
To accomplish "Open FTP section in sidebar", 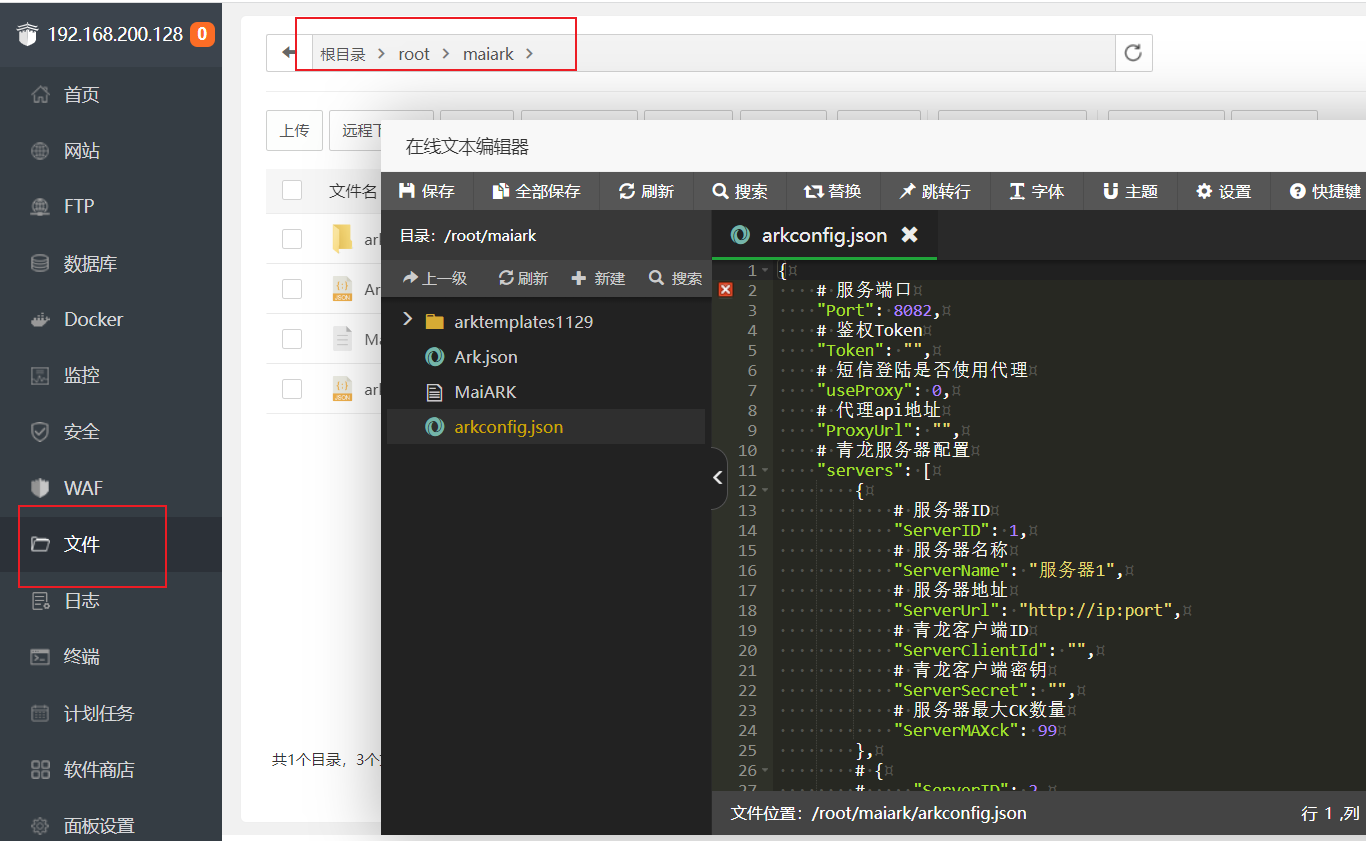I will coord(78,207).
